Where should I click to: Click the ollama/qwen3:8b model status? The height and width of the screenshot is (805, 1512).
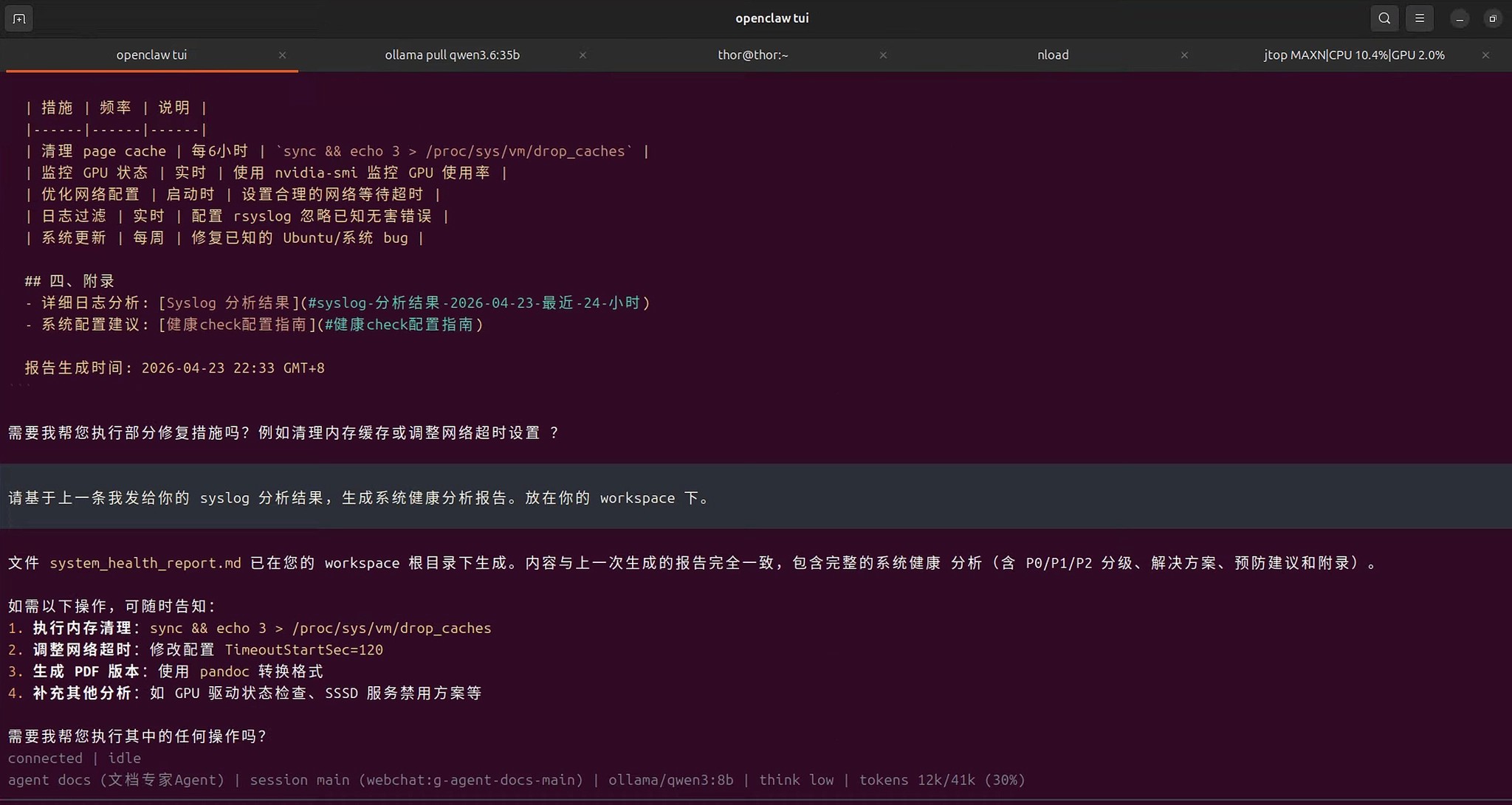pyautogui.click(x=670, y=780)
